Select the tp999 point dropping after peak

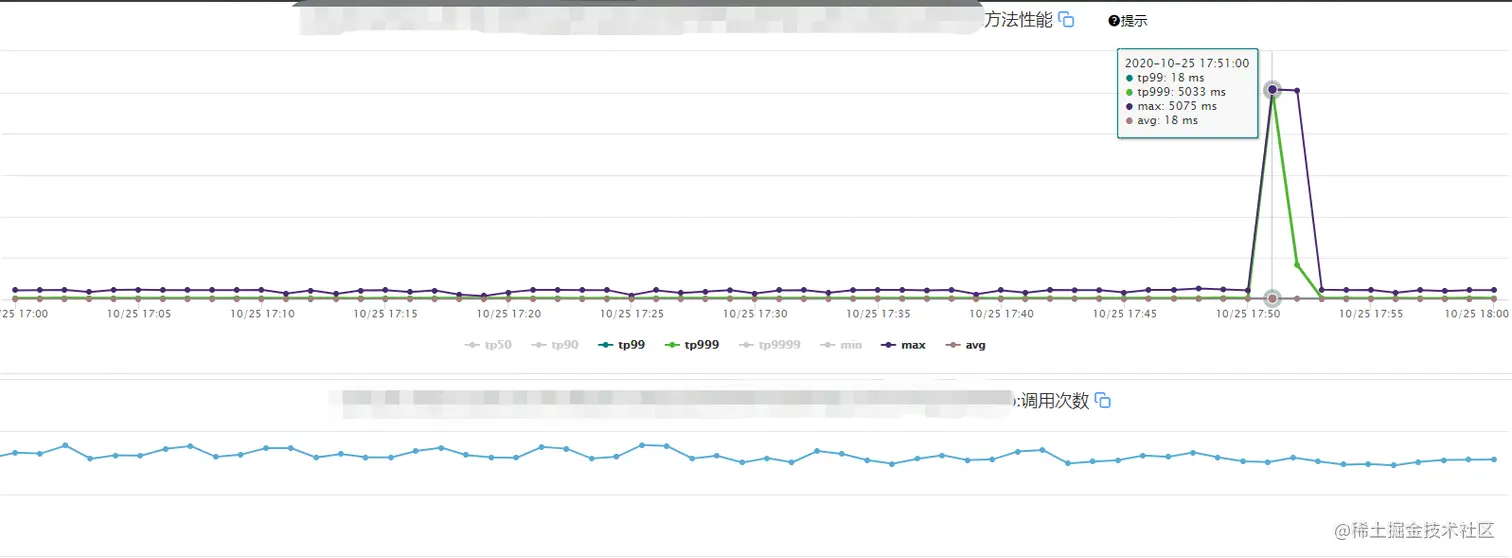(1297, 265)
